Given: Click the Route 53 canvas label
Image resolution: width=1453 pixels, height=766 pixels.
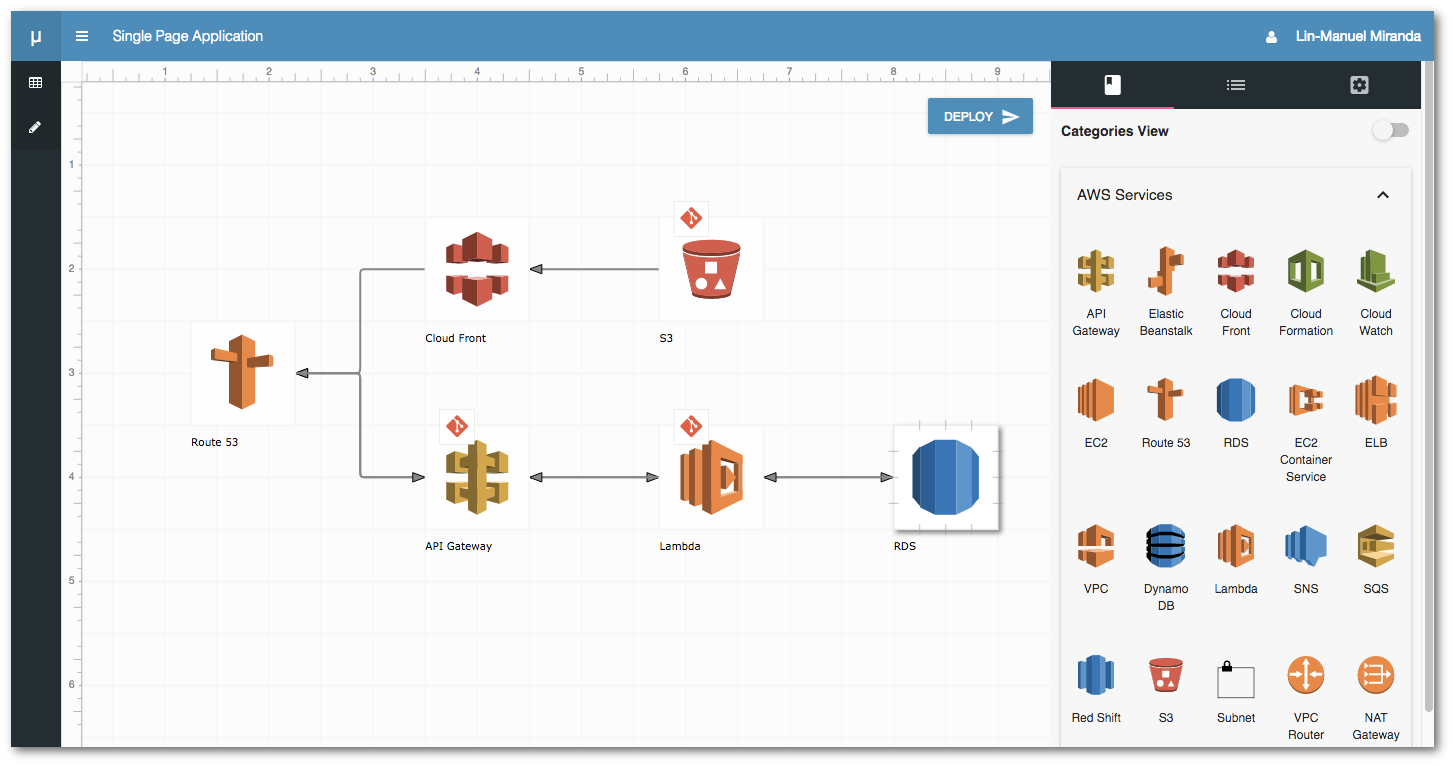Looking at the screenshot, I should pyautogui.click(x=215, y=442).
